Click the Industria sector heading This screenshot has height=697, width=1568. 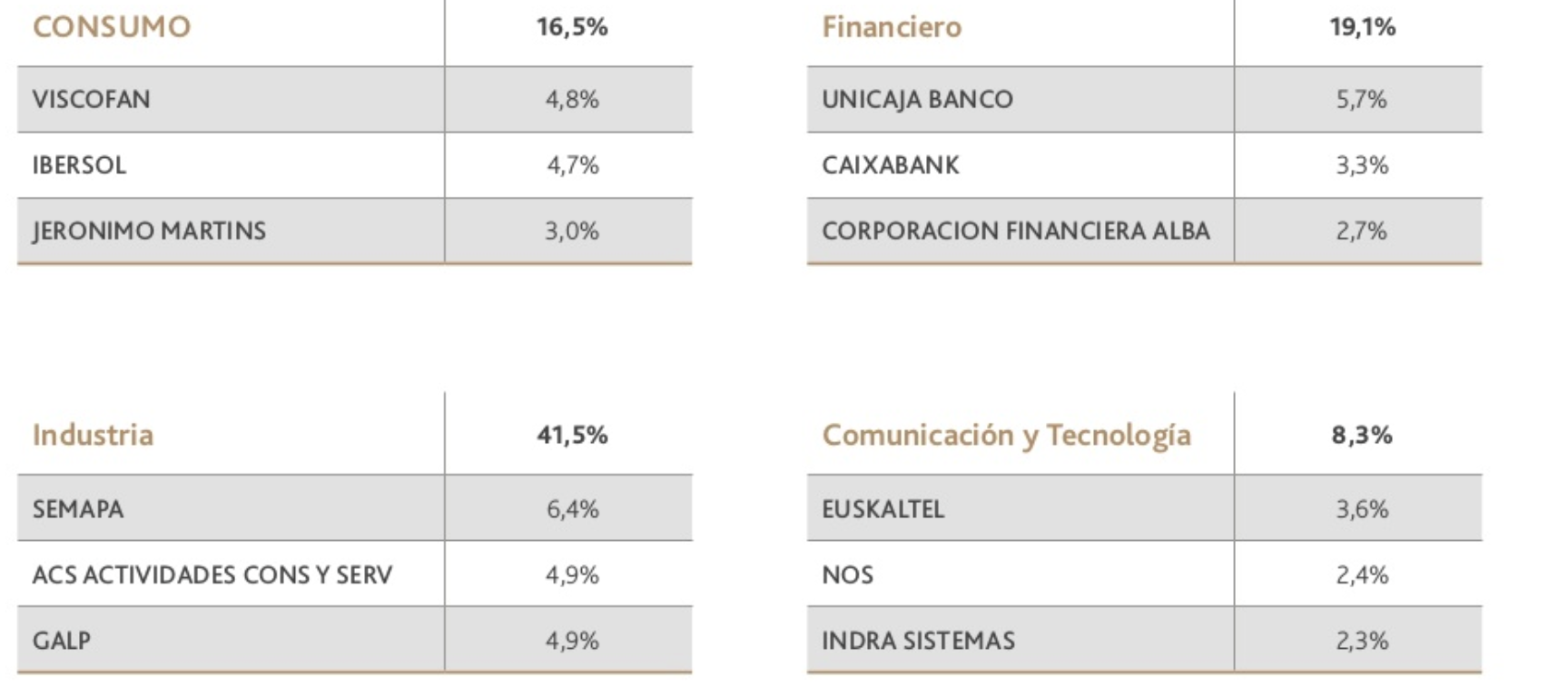pyautogui.click(x=93, y=435)
